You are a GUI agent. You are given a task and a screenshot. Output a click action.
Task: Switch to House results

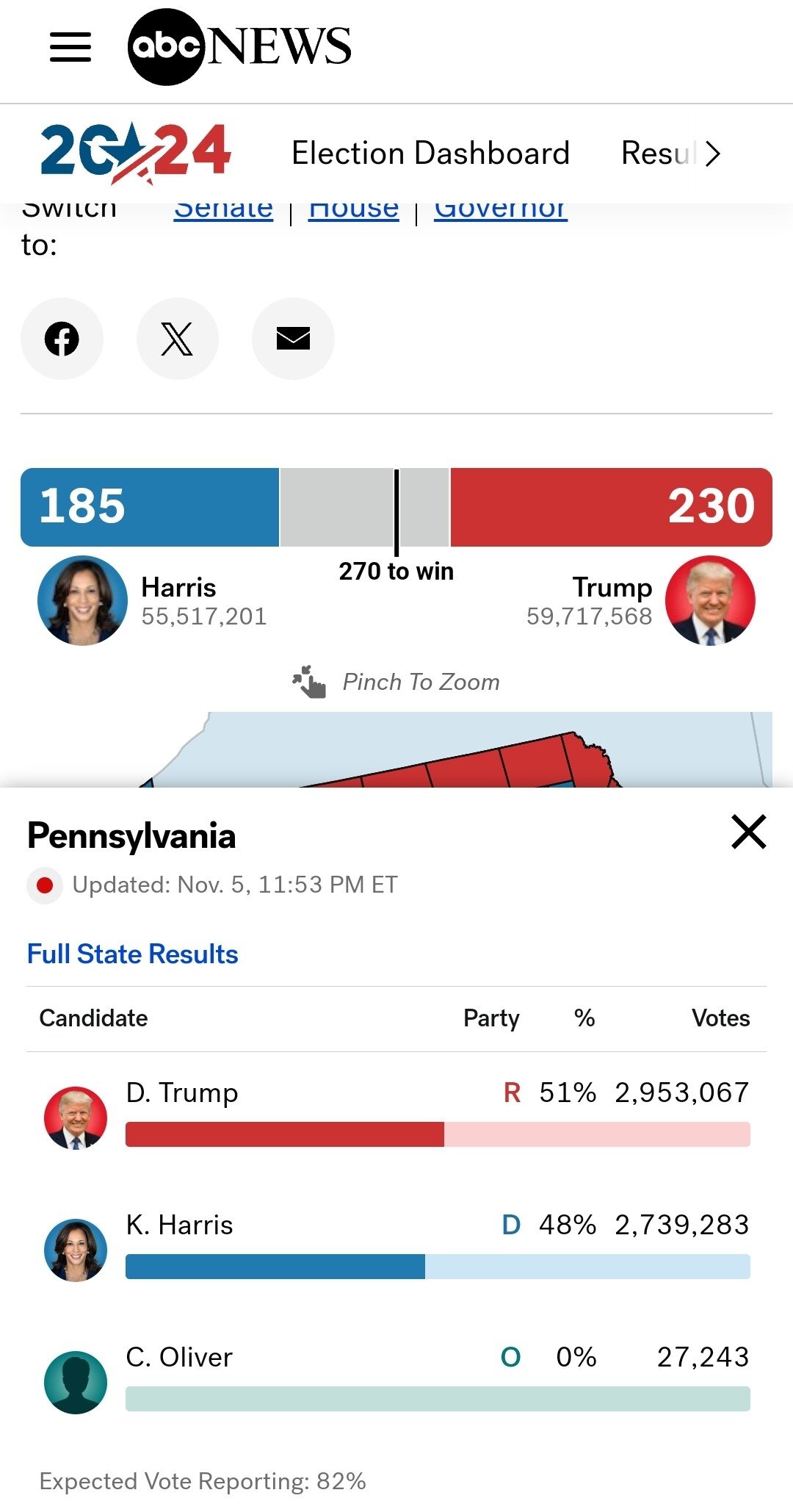[353, 211]
